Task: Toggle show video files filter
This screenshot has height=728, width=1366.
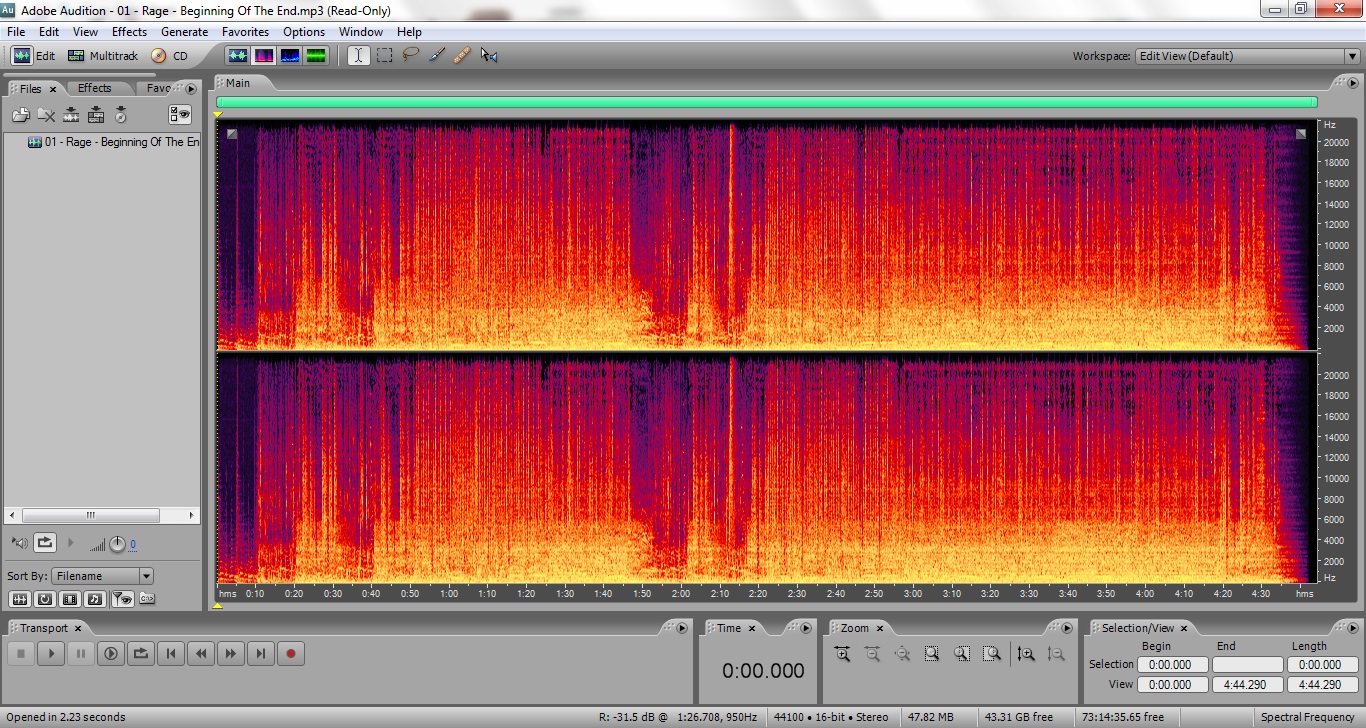Action: pyautogui.click(x=69, y=599)
